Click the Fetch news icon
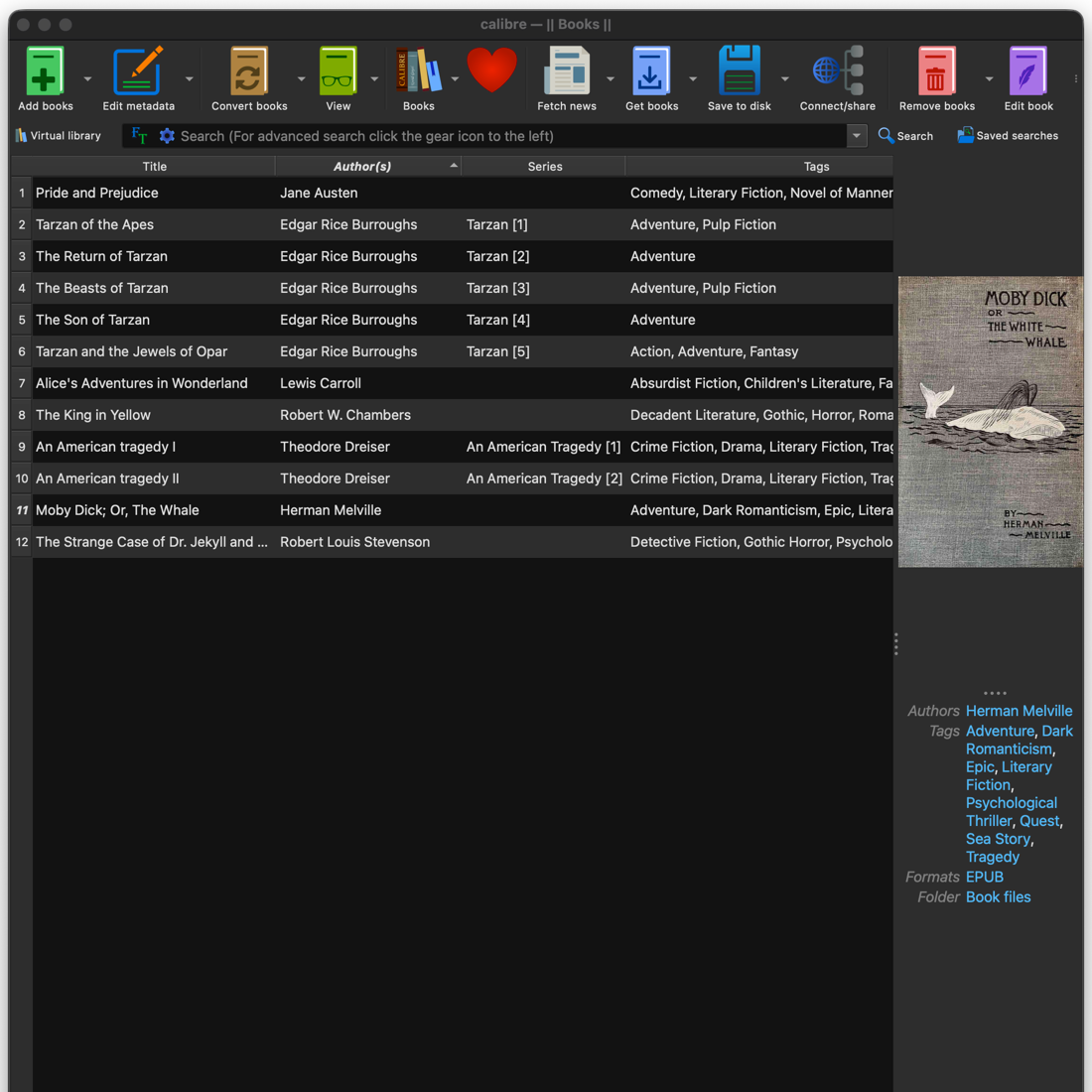 (x=566, y=72)
